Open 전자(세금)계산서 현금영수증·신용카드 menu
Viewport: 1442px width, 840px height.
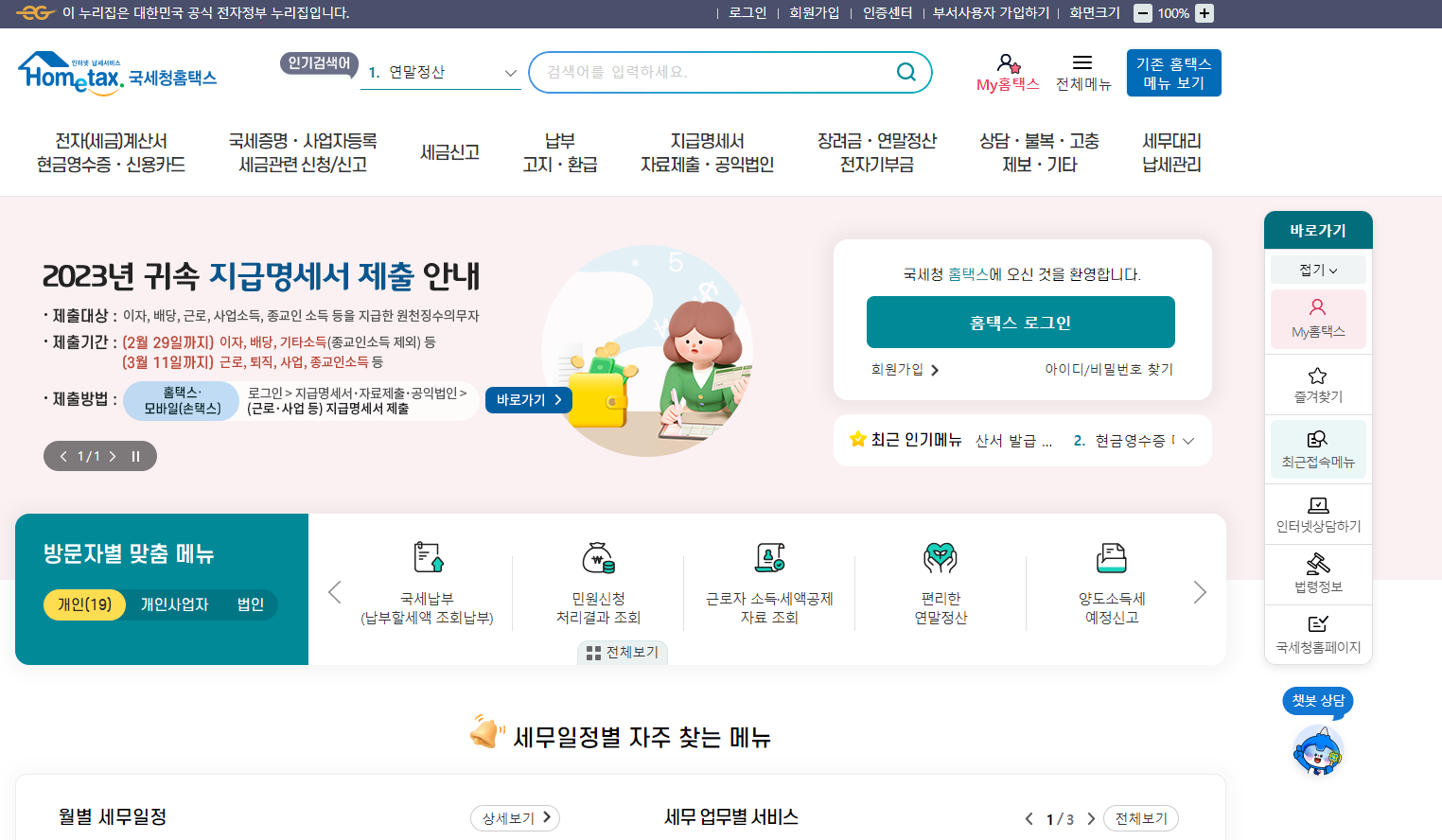point(111,153)
